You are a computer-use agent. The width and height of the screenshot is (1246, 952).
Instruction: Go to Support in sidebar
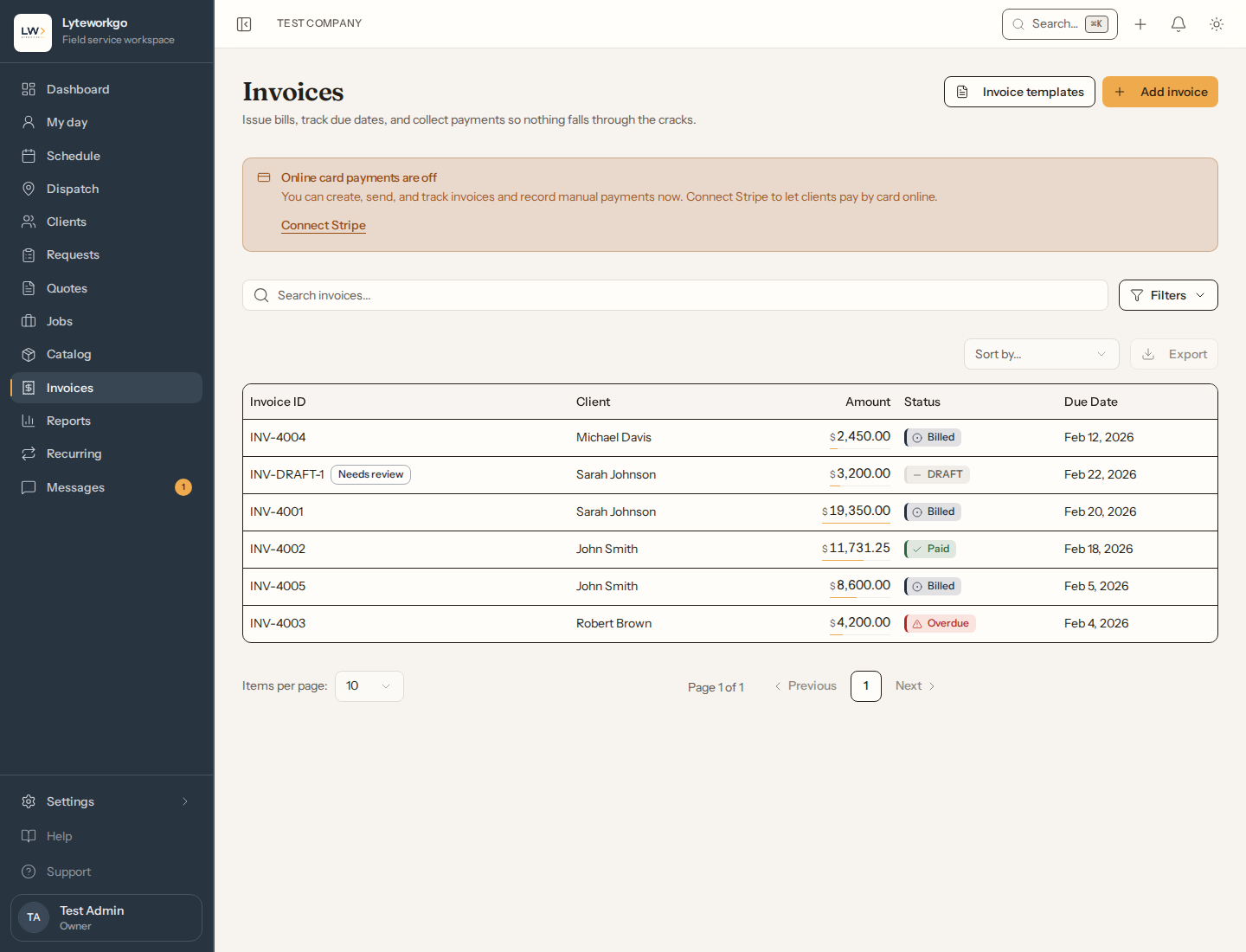tap(106, 872)
